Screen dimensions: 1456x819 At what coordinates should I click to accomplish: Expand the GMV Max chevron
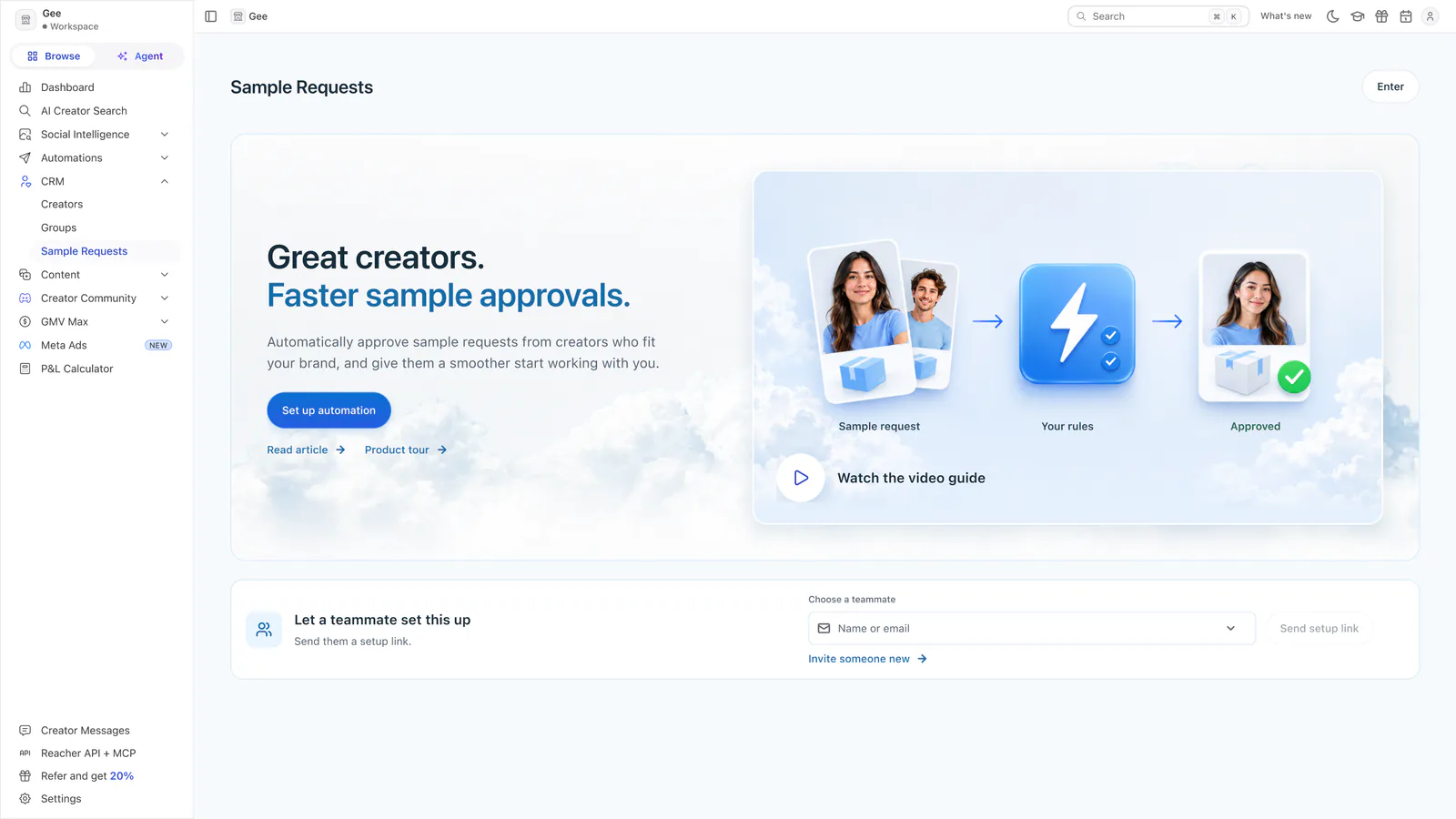pos(165,322)
